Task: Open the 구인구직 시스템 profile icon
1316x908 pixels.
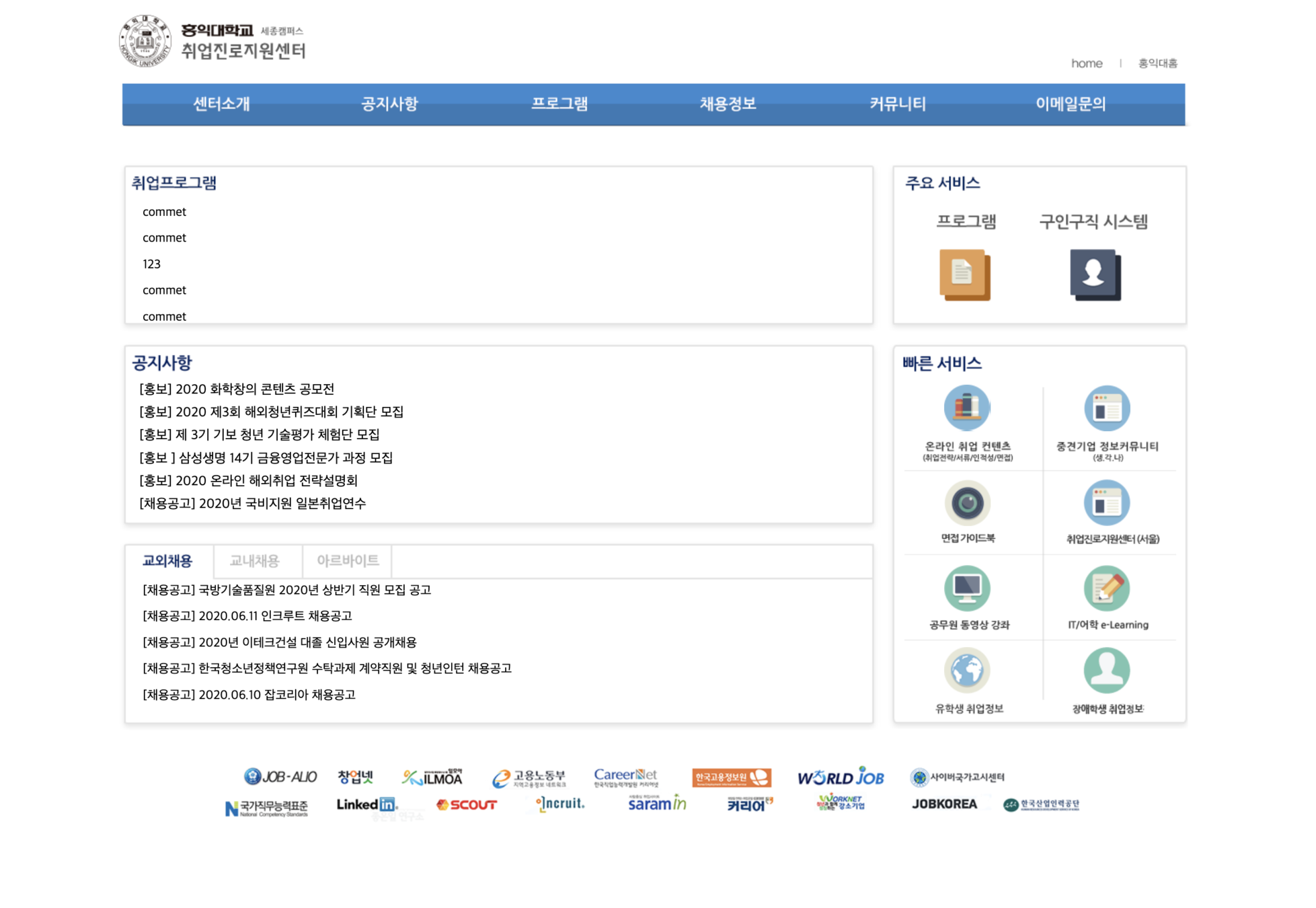Action: pyautogui.click(x=1095, y=274)
